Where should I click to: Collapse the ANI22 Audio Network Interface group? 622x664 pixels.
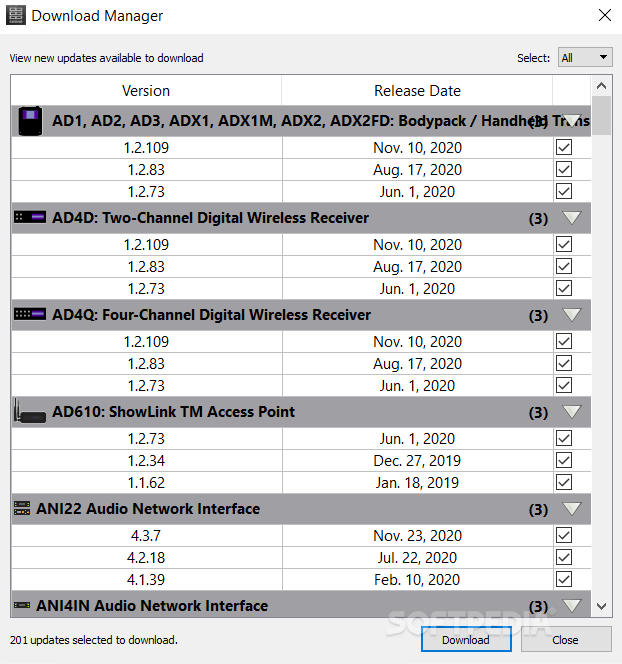572,509
